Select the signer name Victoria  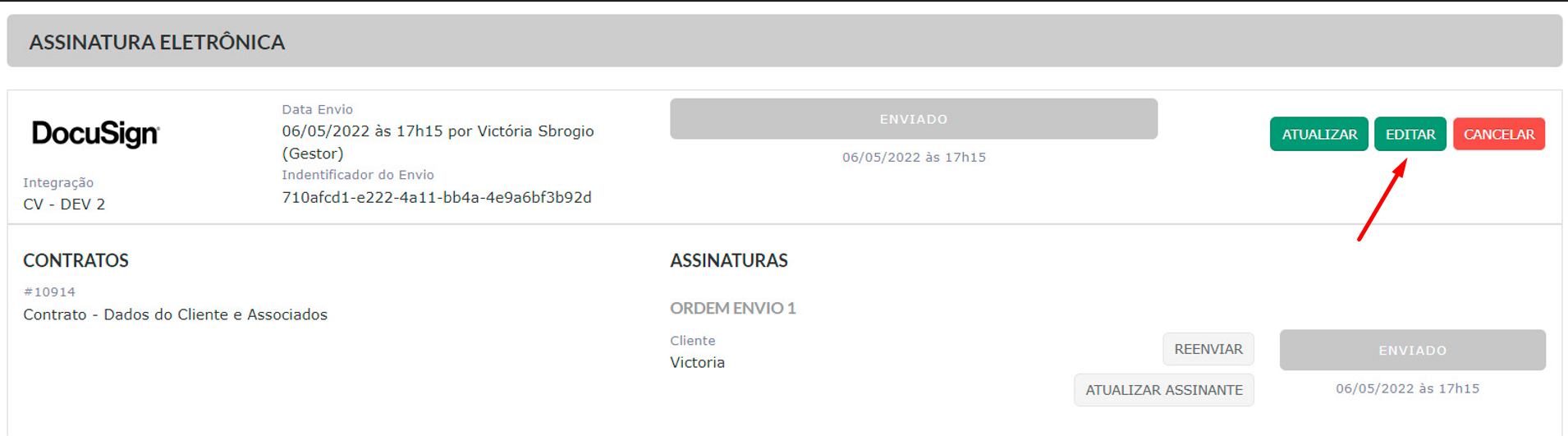tap(697, 362)
